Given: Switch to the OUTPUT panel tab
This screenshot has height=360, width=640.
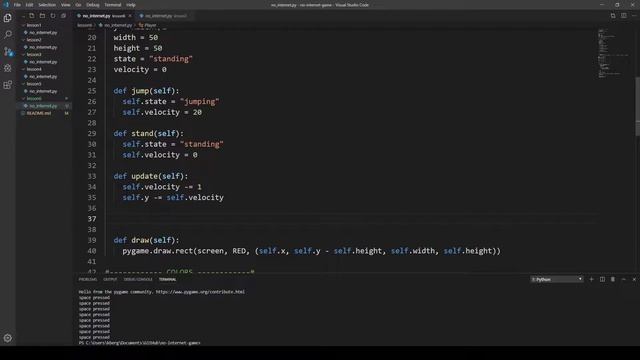Looking at the screenshot, I should tap(110, 280).
